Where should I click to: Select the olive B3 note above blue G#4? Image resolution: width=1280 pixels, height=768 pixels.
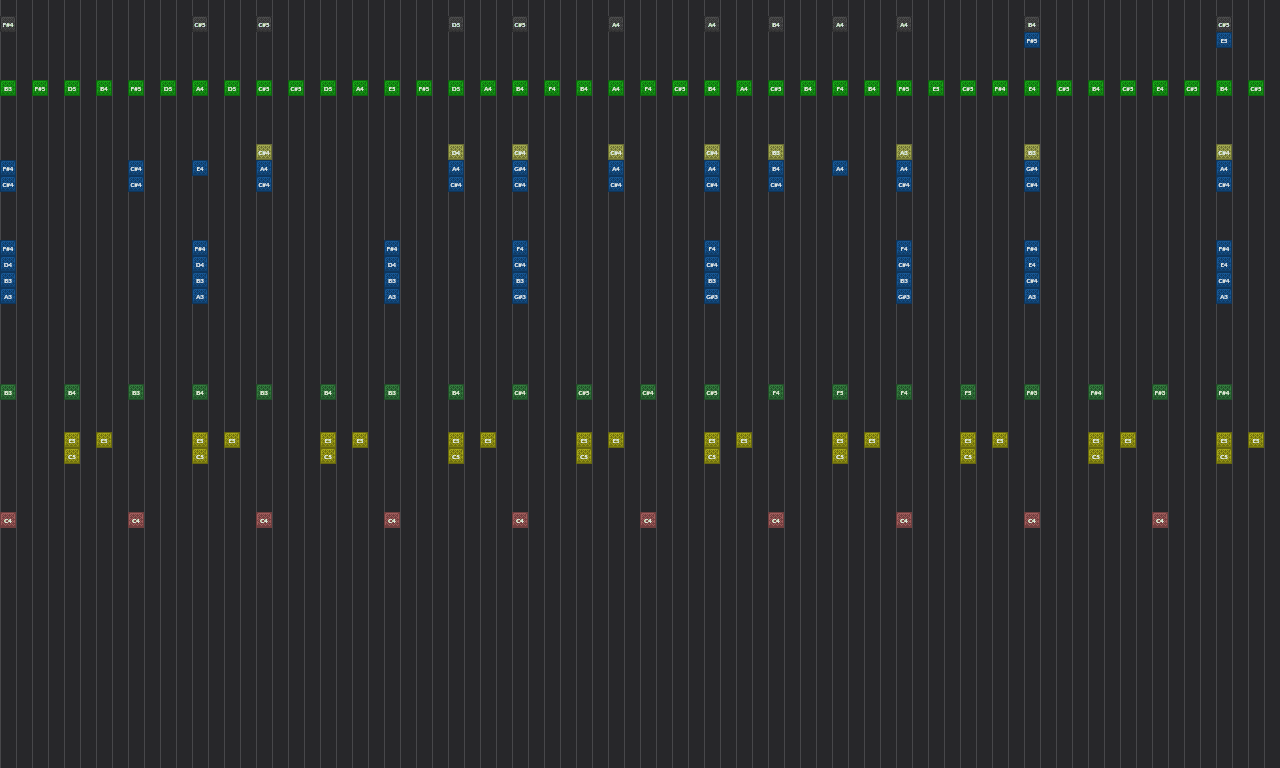pos(1032,152)
